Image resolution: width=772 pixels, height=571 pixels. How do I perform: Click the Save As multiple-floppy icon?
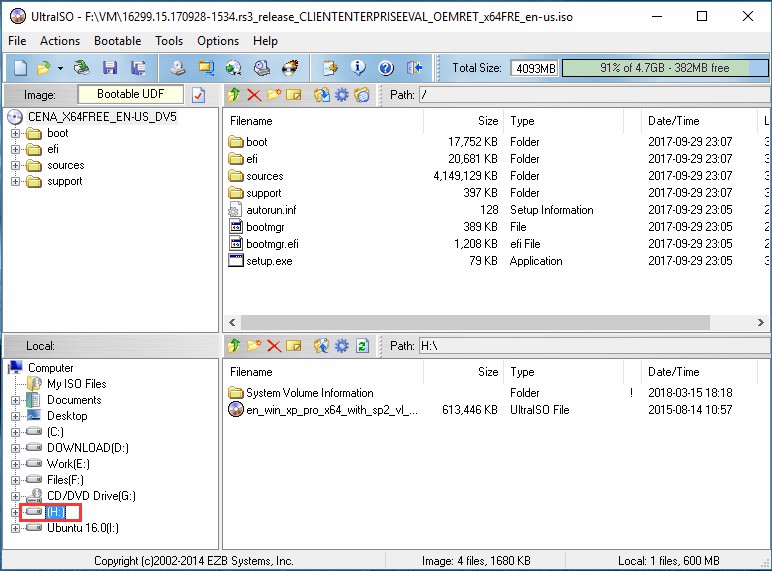tap(138, 68)
